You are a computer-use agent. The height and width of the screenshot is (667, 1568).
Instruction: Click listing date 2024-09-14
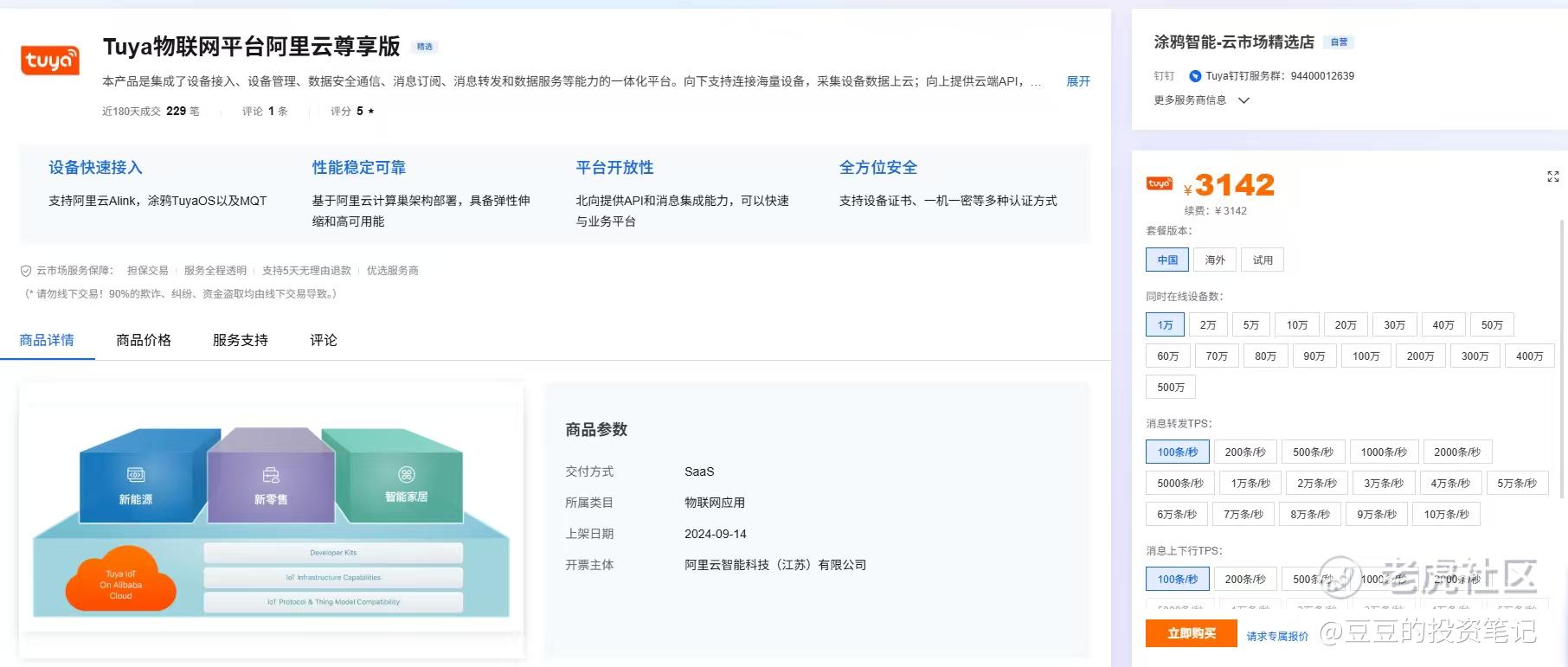[716, 534]
